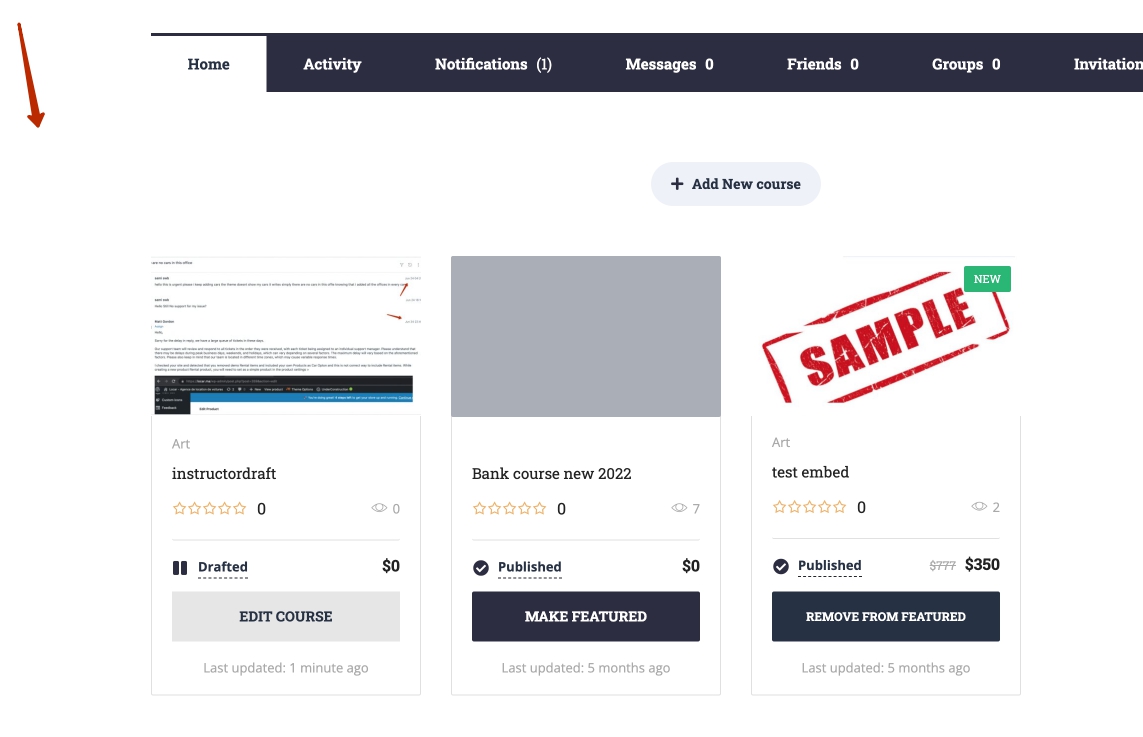This screenshot has height=737, width=1143.
Task: Click the green NEW badge
Action: point(987,279)
